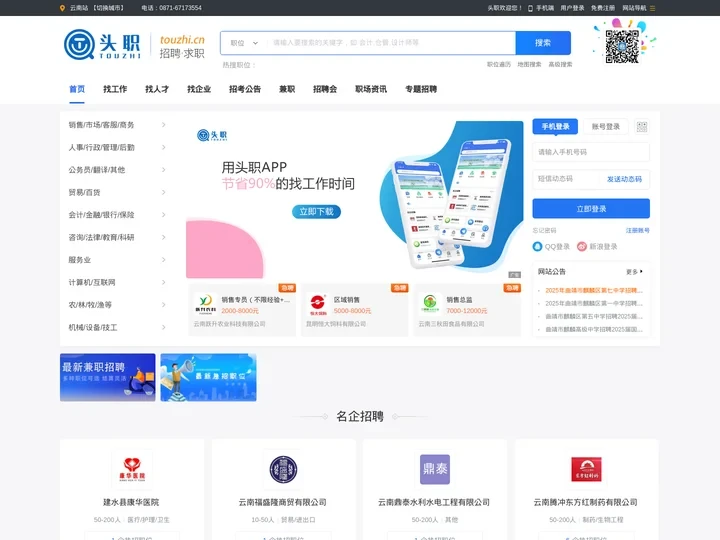Expand 机械/设备/技工 category arrow
Screen dimensions: 720x540
point(163,327)
